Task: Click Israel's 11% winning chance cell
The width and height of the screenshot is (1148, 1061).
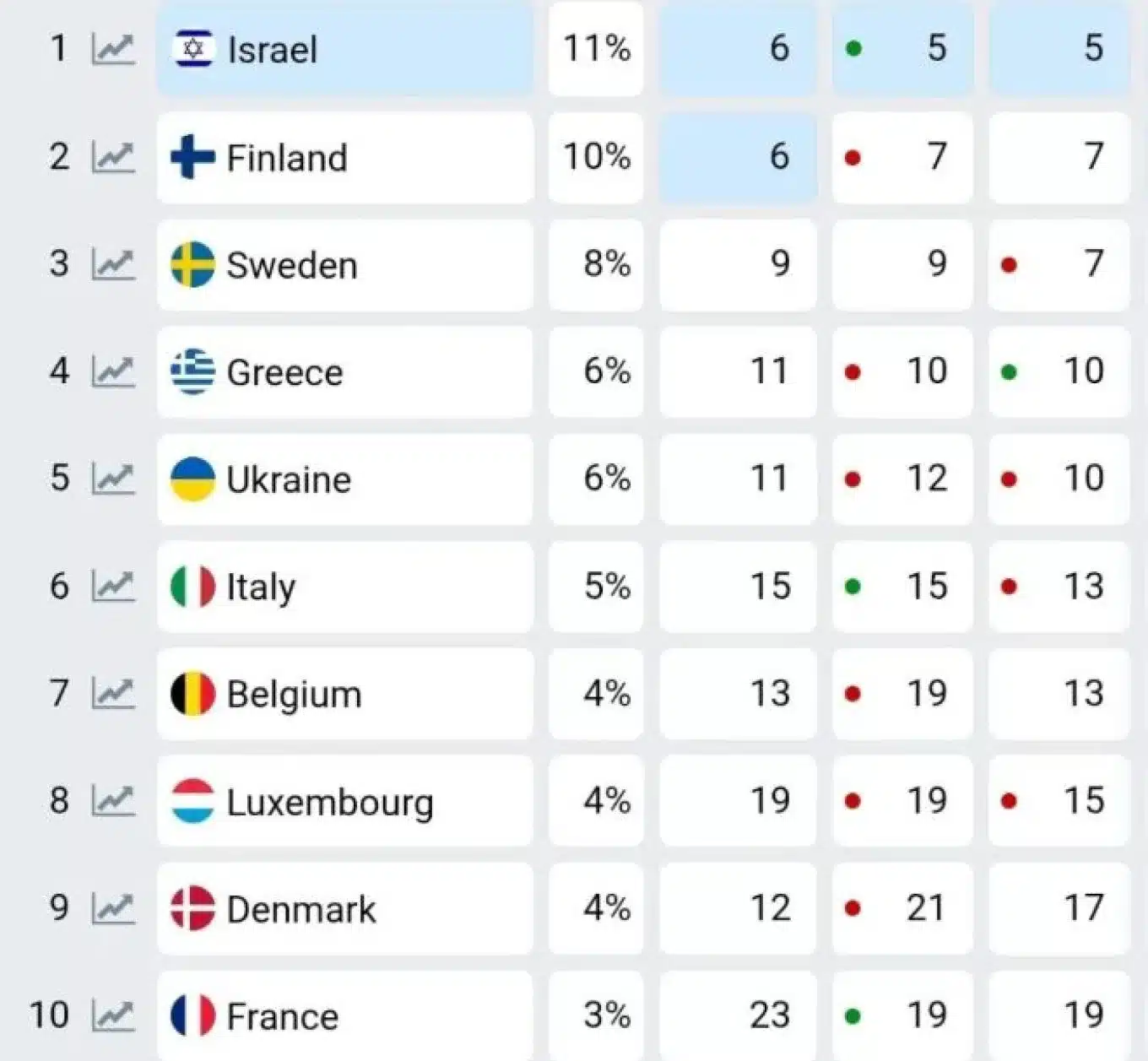Action: 596,49
